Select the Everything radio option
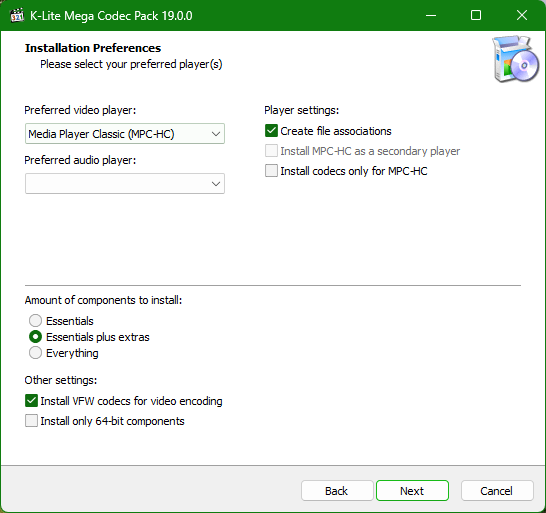 (x=35, y=353)
